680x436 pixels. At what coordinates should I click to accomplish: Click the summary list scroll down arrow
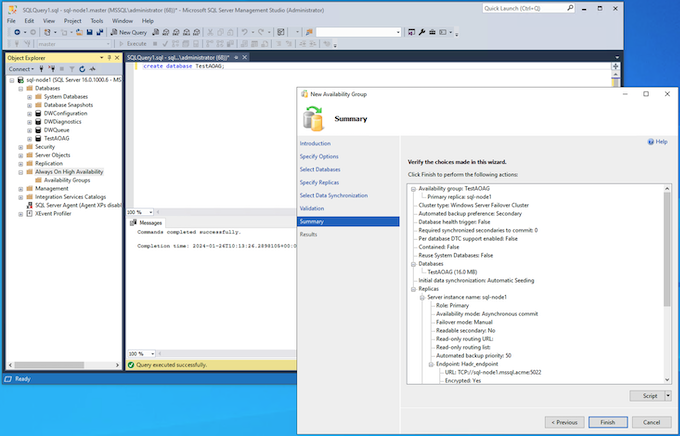tap(667, 380)
